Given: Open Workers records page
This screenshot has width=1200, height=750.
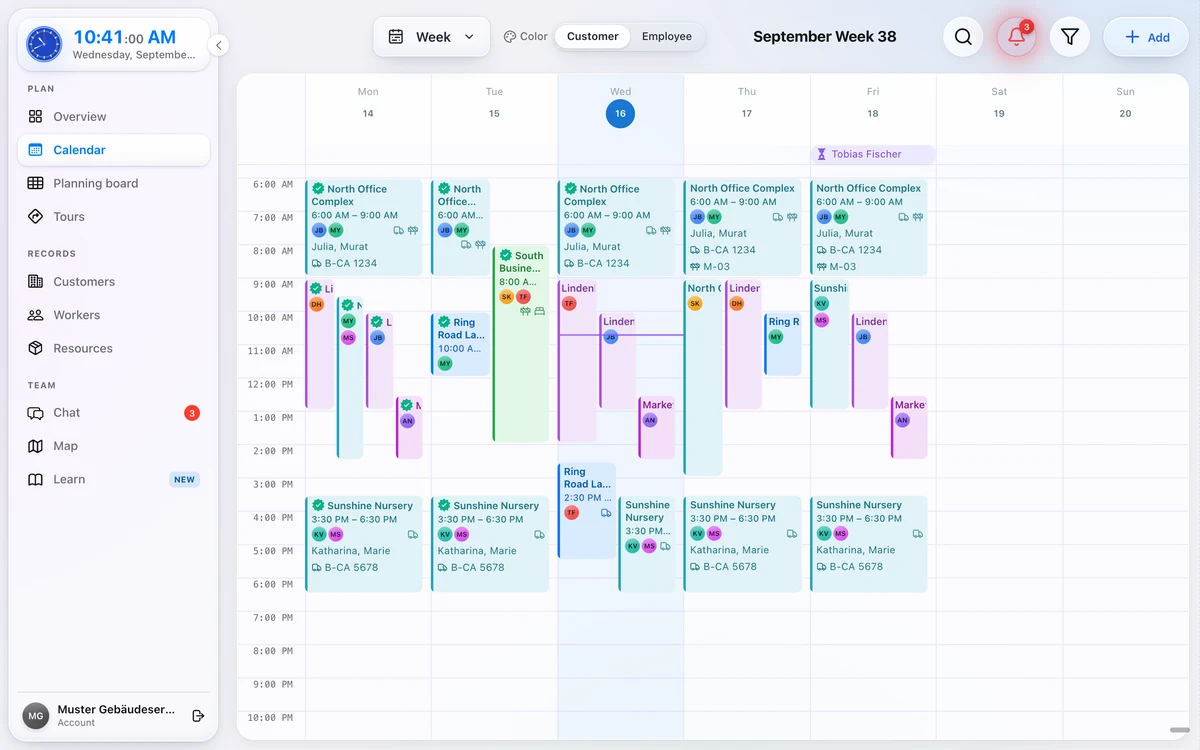Looking at the screenshot, I should click(x=114, y=315).
